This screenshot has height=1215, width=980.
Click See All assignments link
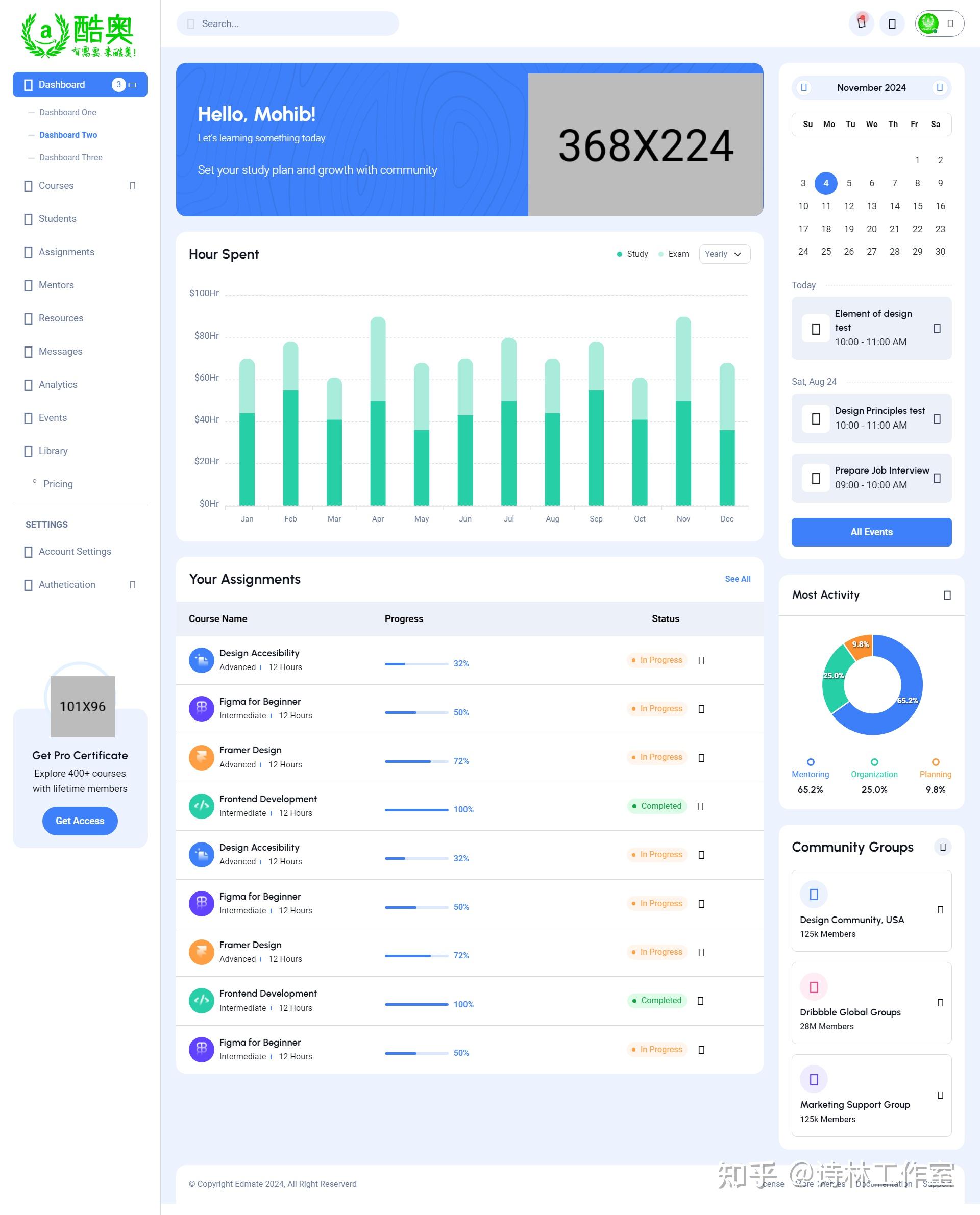click(737, 579)
